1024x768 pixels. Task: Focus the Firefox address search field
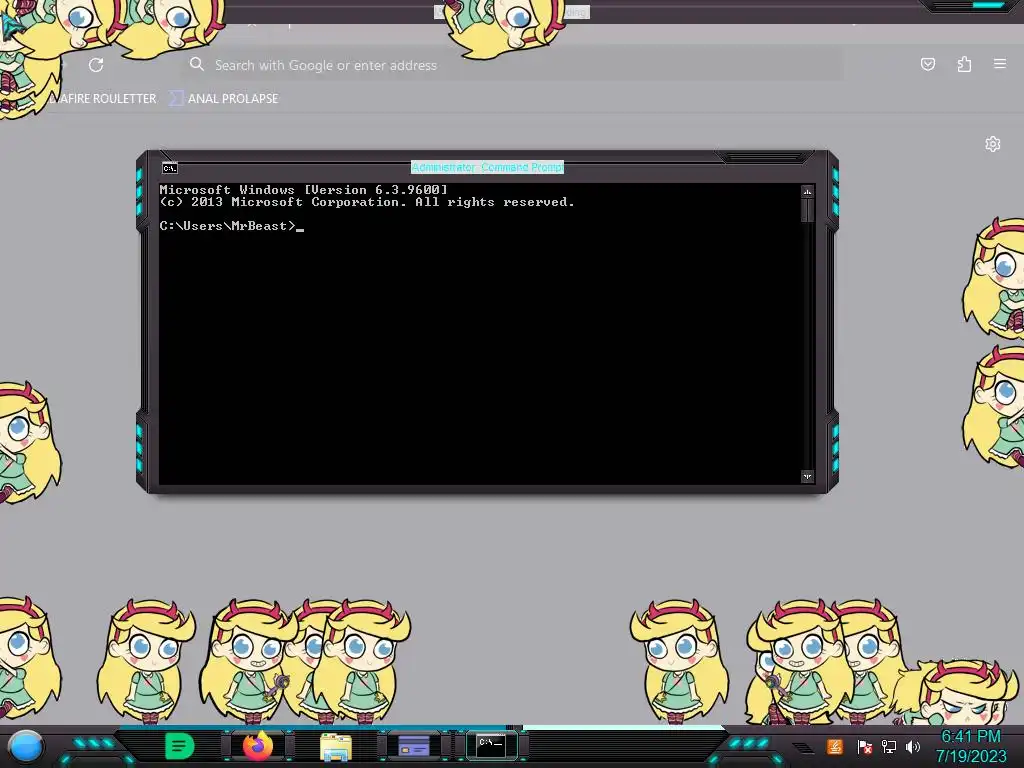pyautogui.click(x=513, y=65)
